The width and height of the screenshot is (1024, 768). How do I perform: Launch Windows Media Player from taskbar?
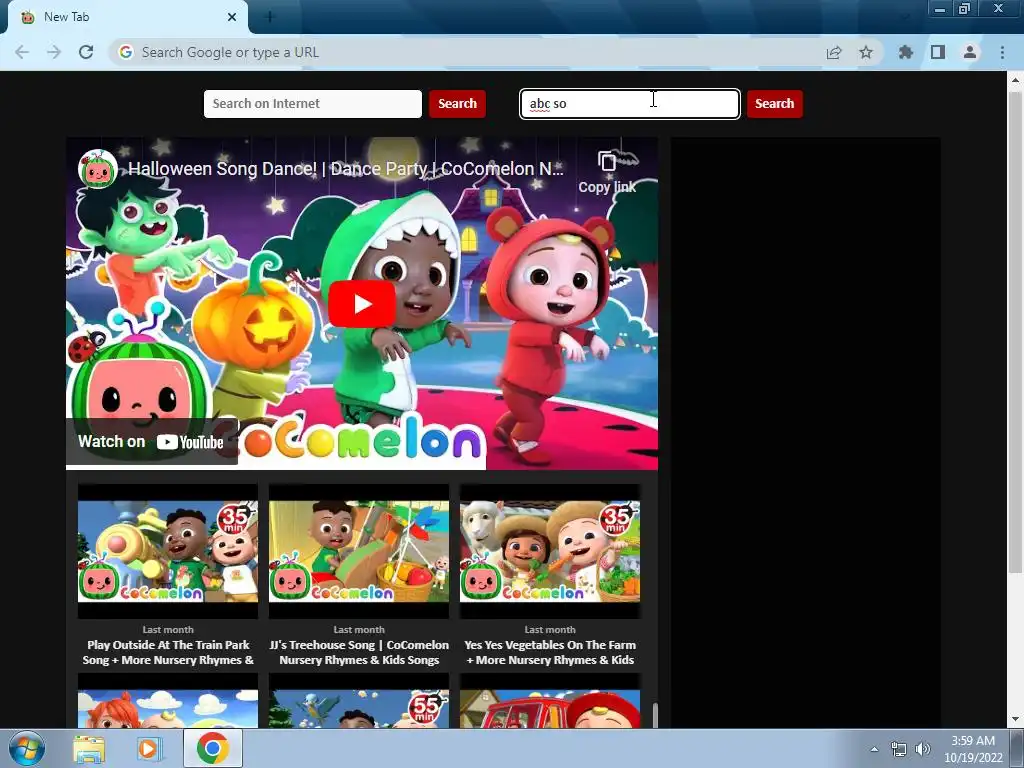[x=150, y=748]
